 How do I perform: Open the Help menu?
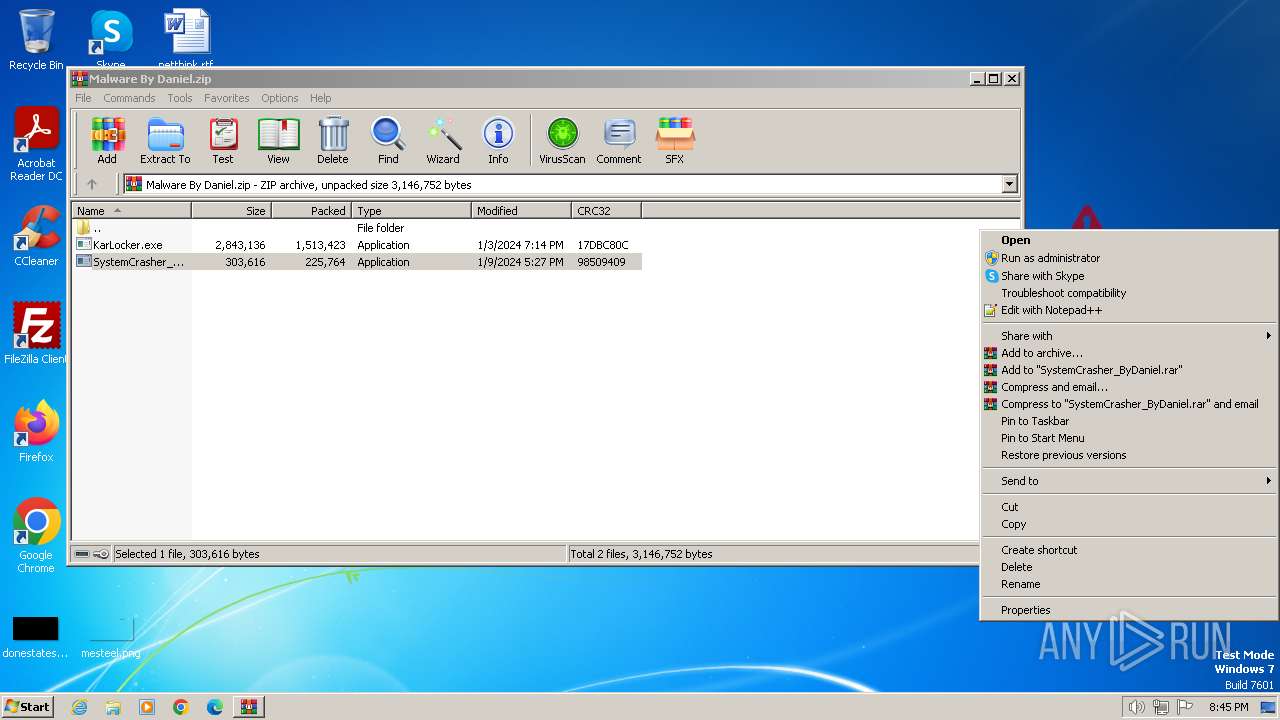(320, 98)
